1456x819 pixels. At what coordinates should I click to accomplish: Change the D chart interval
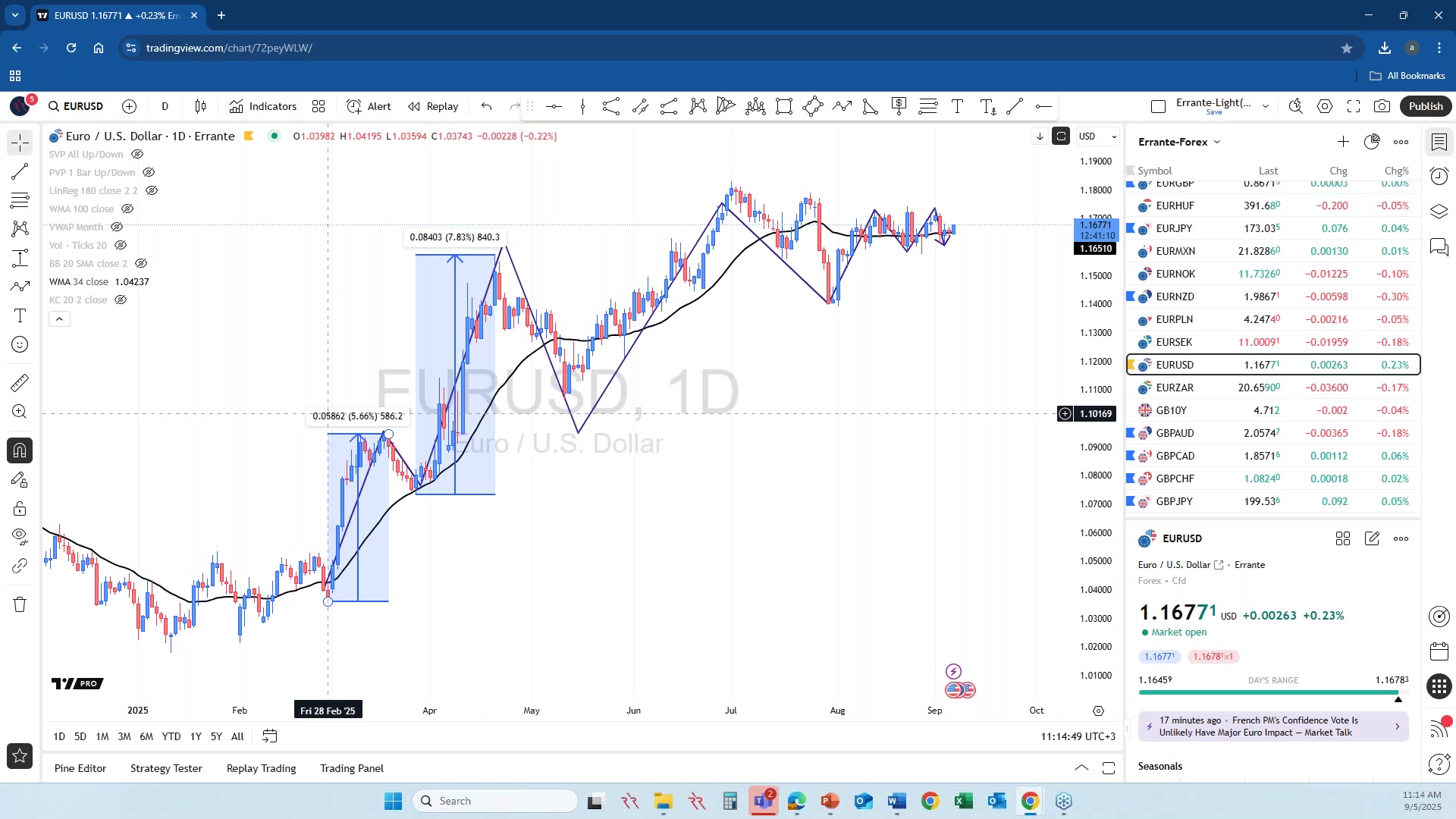[165, 106]
